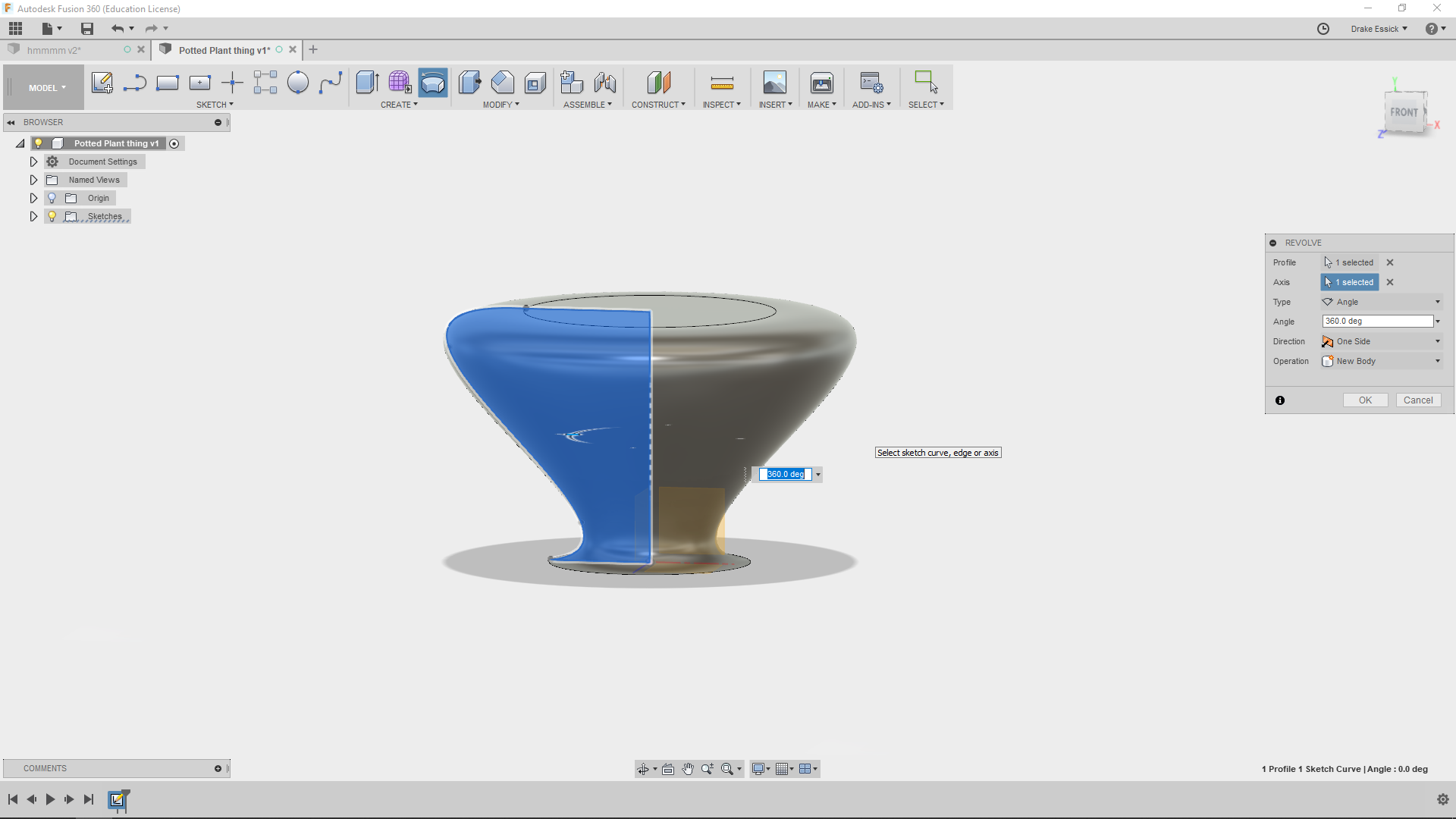Activate the Potted Plant thing v1 radio button

[174, 144]
